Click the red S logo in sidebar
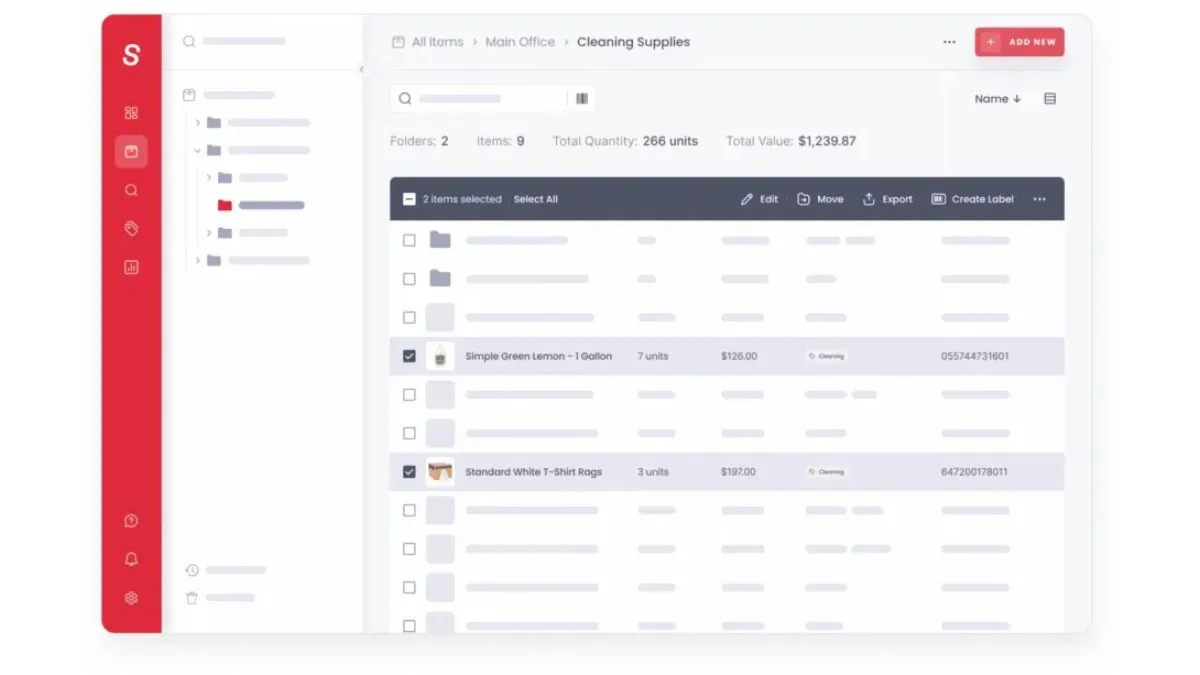The height and width of the screenshot is (675, 1200). pos(131,55)
